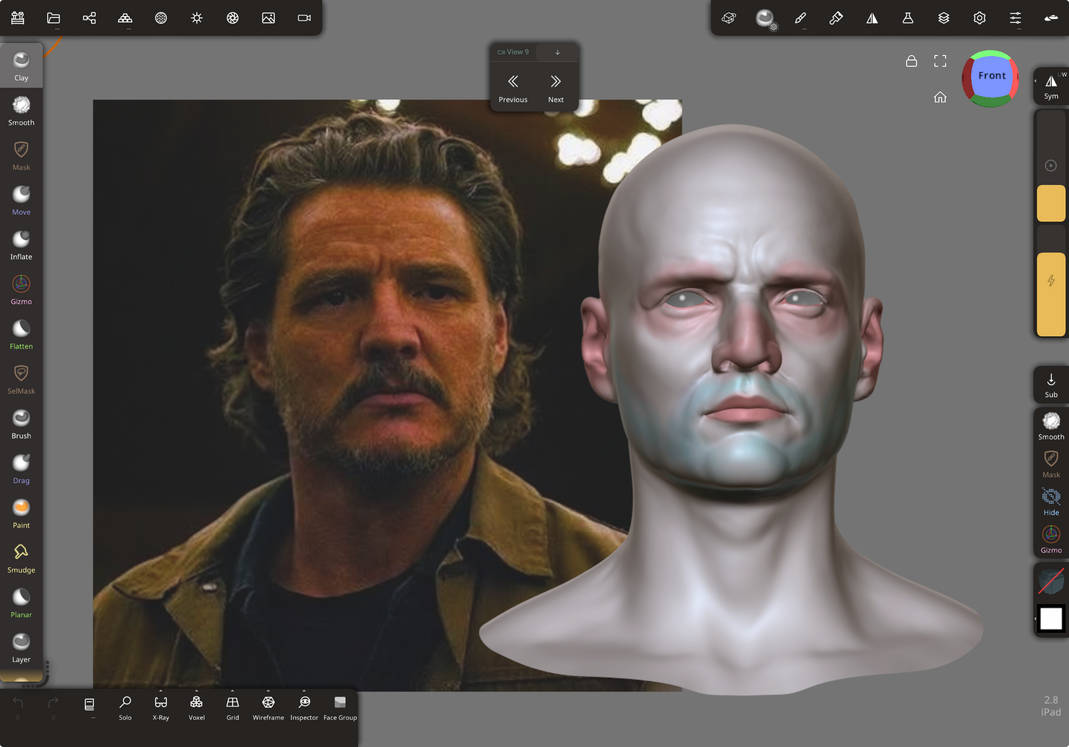This screenshot has width=1069, height=747.
Task: Click the Front view cube
Action: (x=991, y=78)
